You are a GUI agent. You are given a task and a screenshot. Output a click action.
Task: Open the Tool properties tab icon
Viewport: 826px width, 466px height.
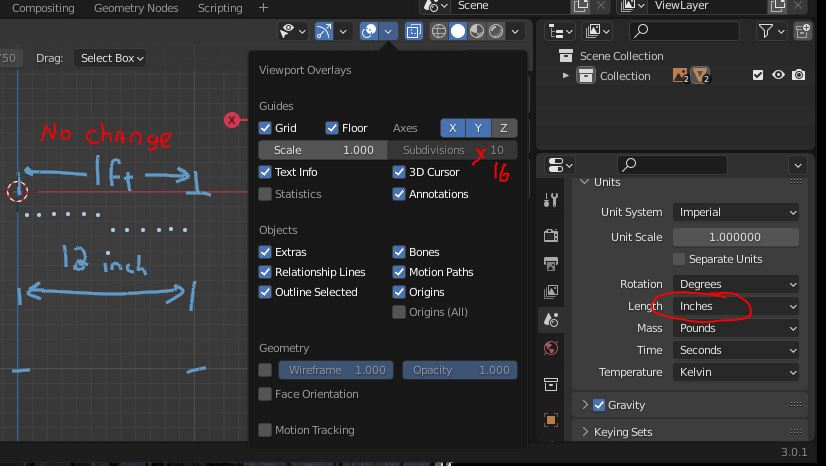[551, 200]
